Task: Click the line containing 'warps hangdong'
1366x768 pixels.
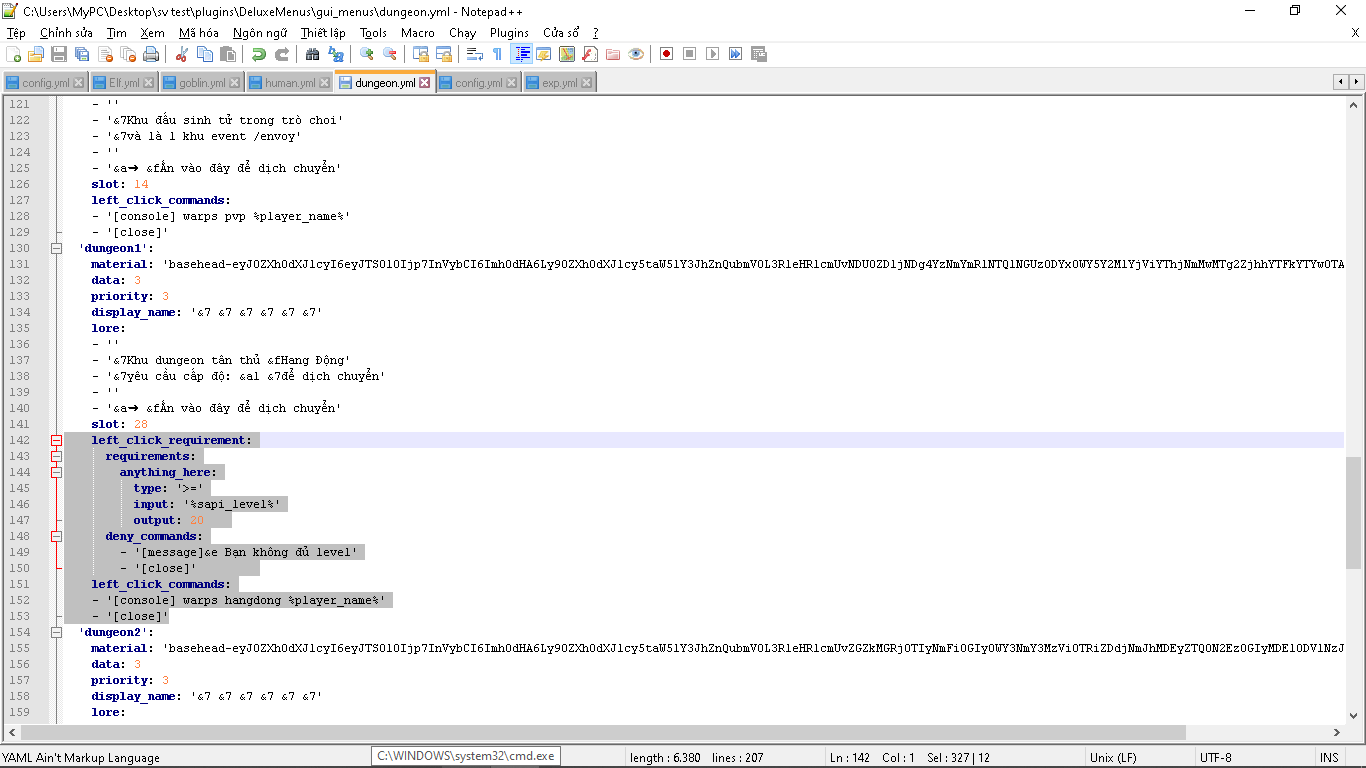Action: pyautogui.click(x=704, y=600)
